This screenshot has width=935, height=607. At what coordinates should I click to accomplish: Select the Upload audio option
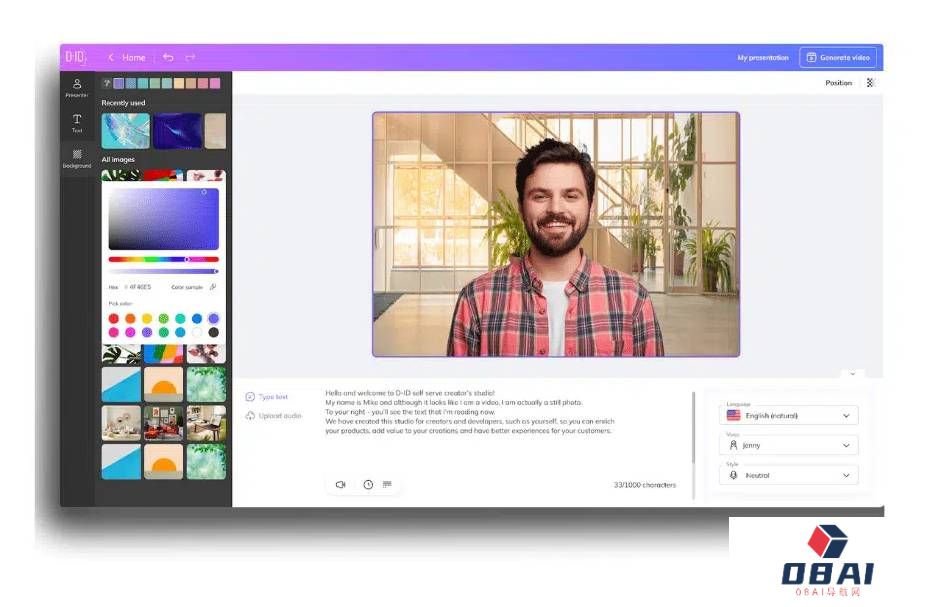(273, 416)
